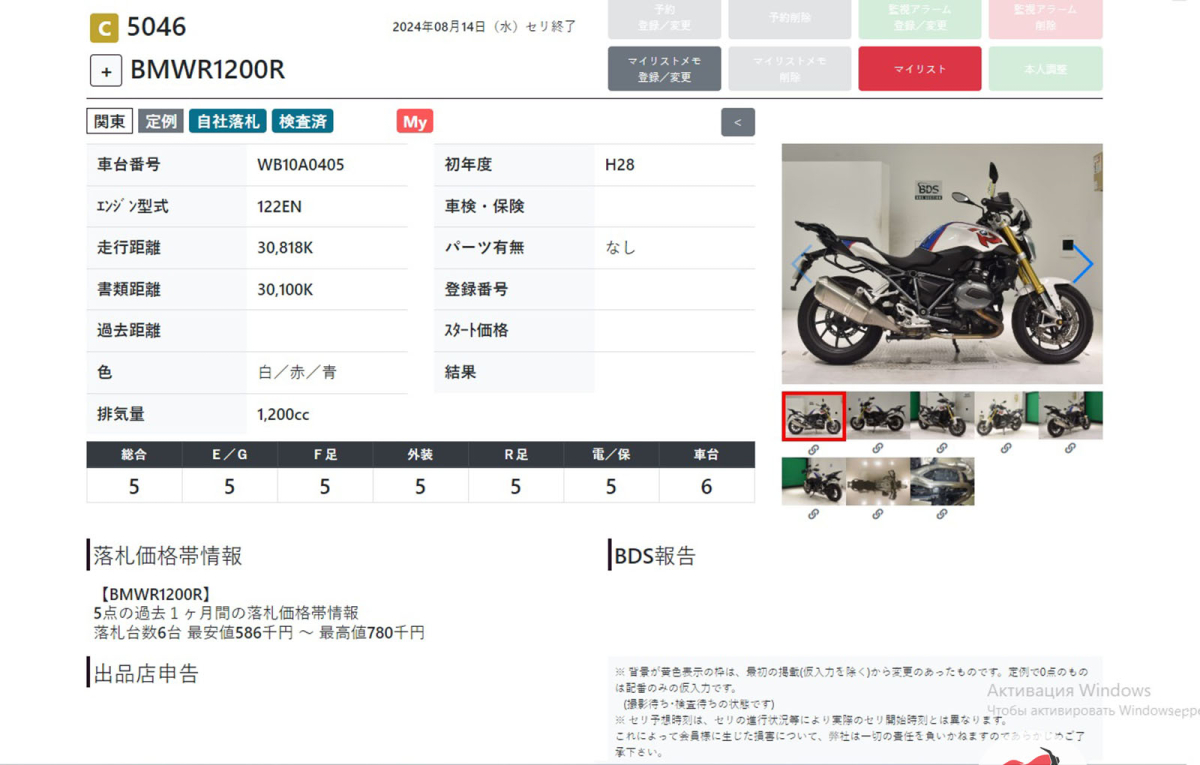Click mileage value 30,818K
Image resolution: width=1200 pixels, height=765 pixels.
(x=285, y=248)
